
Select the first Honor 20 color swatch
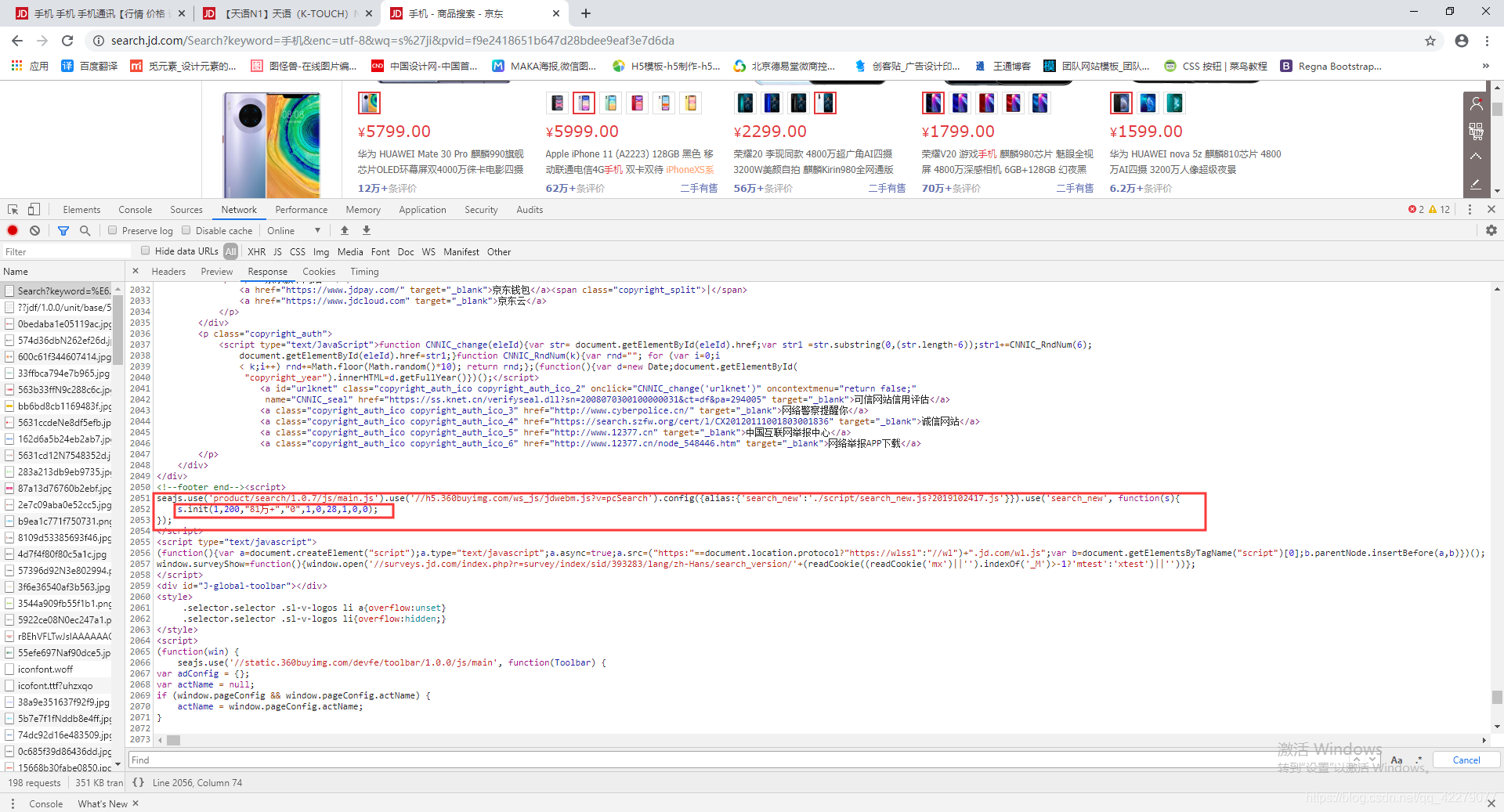(746, 103)
